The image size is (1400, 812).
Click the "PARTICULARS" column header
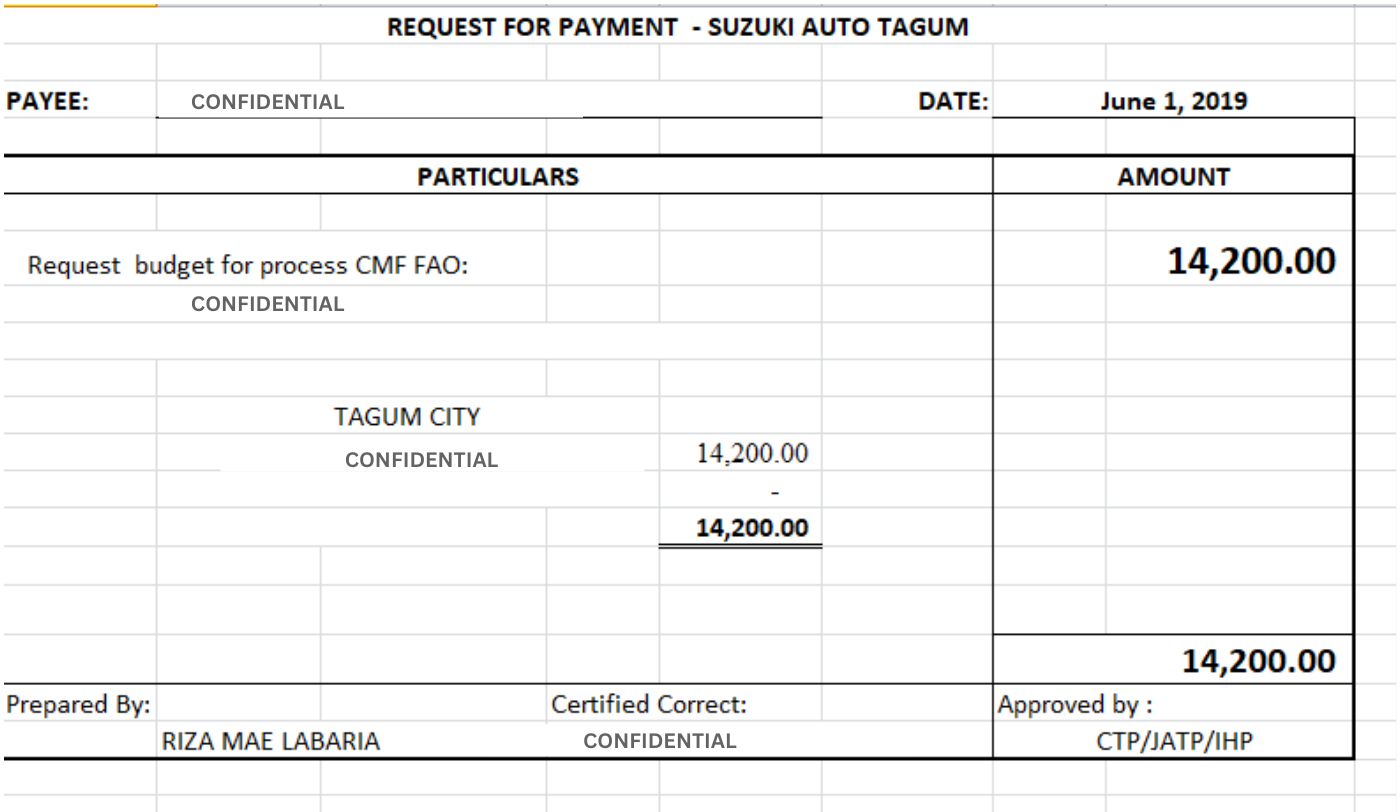tap(498, 177)
